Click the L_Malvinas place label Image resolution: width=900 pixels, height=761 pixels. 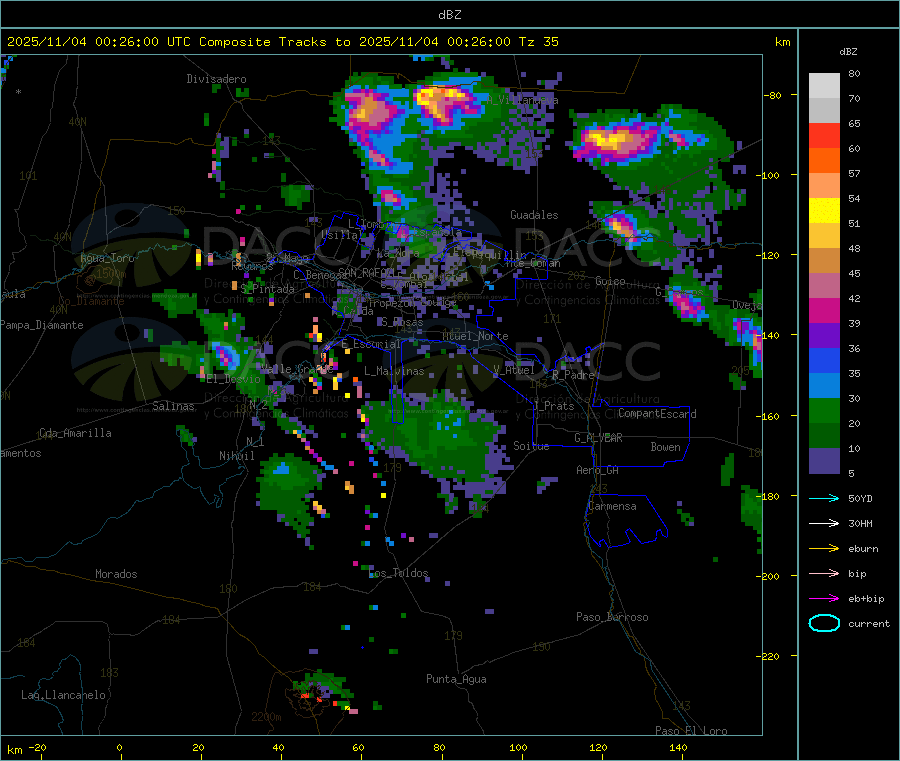[394, 371]
